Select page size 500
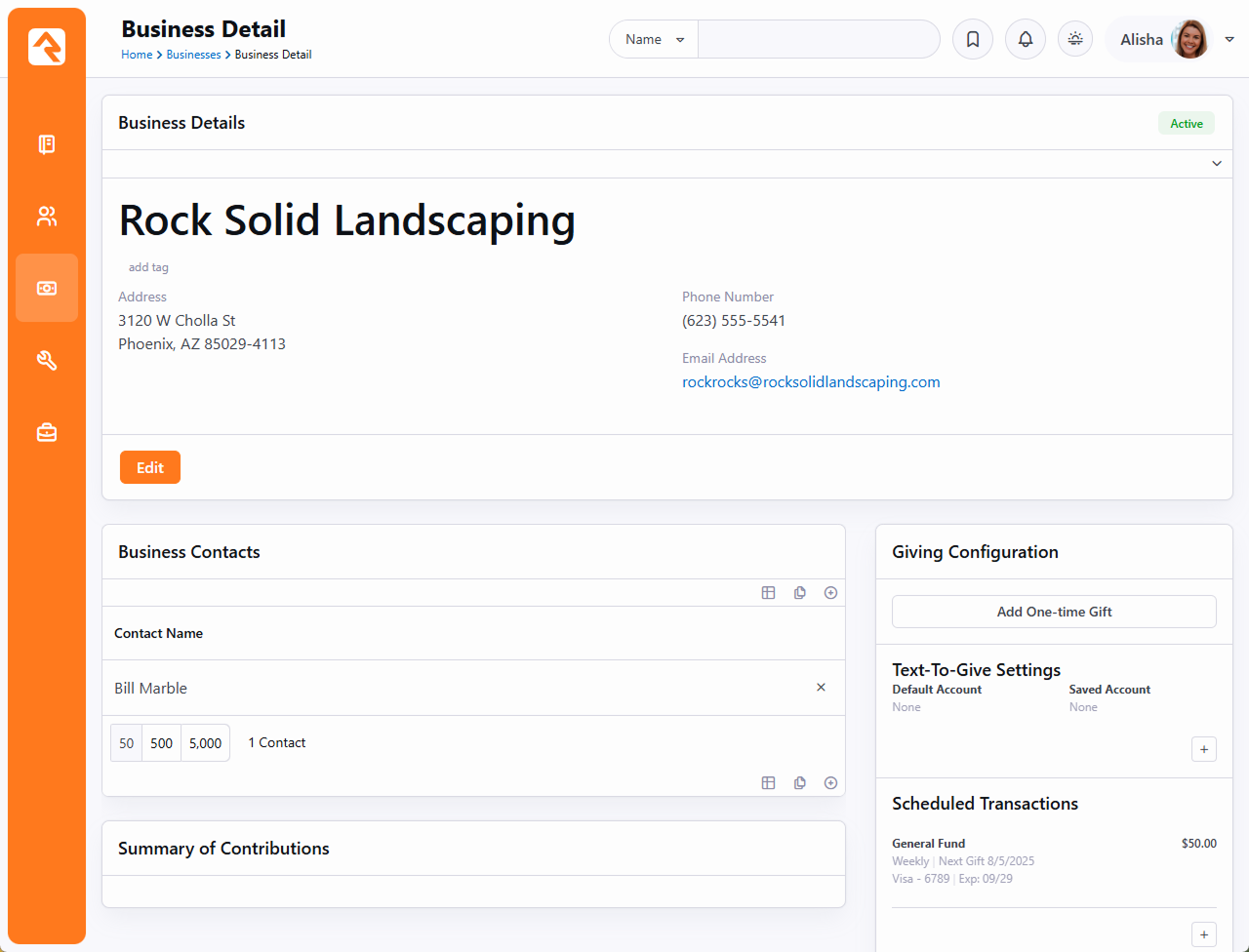Image resolution: width=1249 pixels, height=952 pixels. (x=162, y=743)
